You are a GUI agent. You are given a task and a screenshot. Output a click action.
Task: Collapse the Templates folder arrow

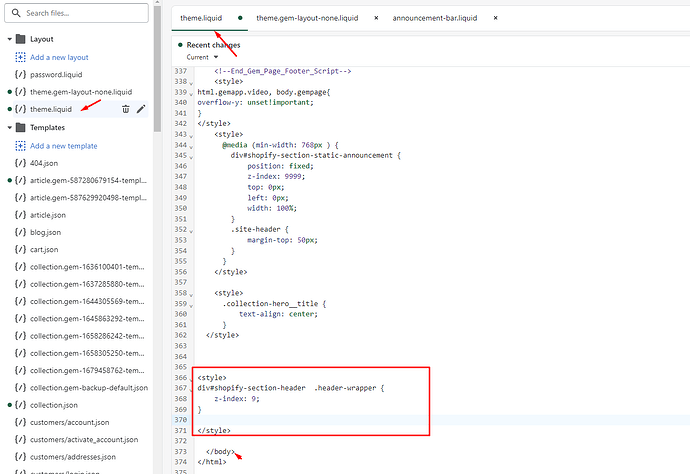9,128
